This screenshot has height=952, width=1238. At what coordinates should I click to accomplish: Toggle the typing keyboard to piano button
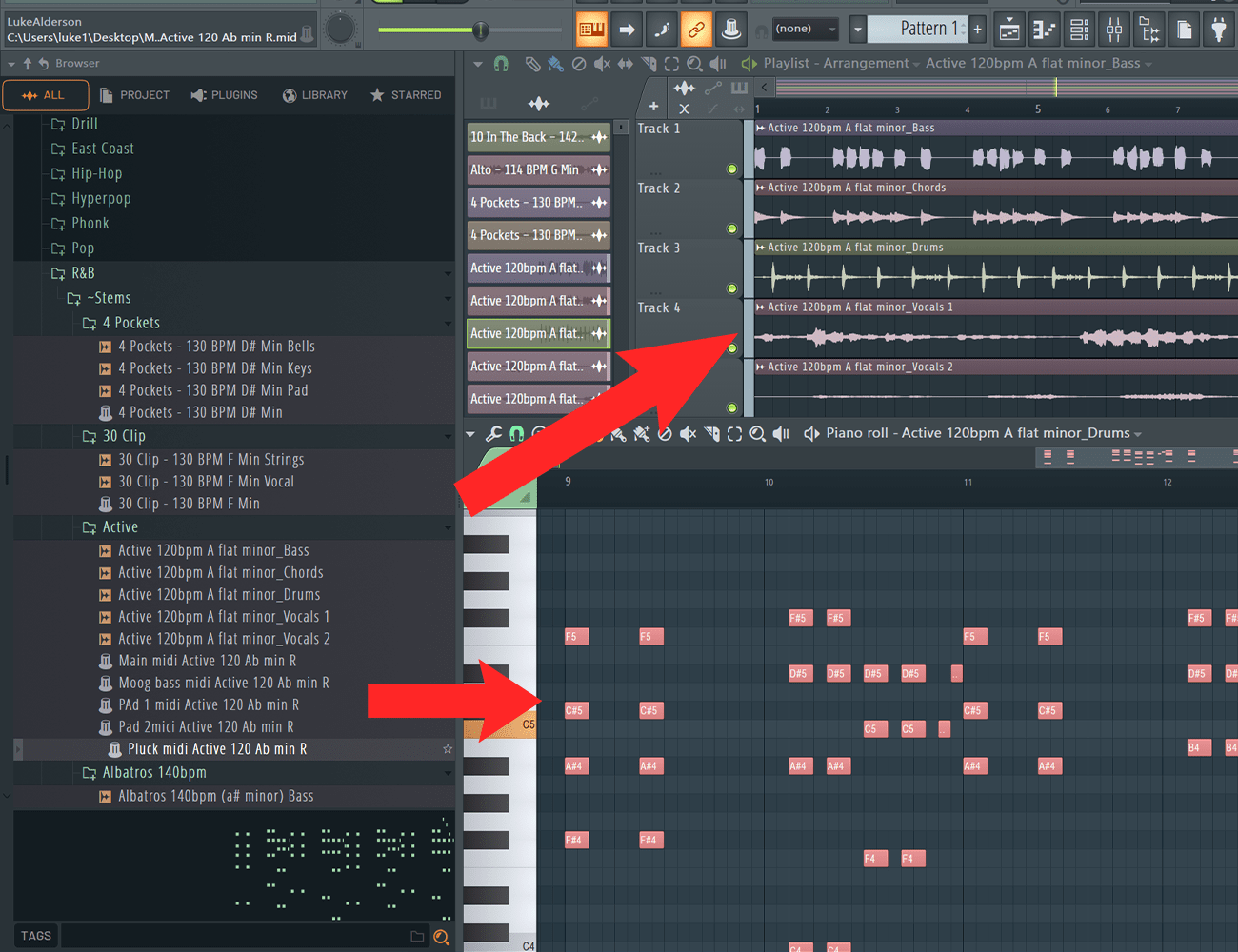pos(591,30)
